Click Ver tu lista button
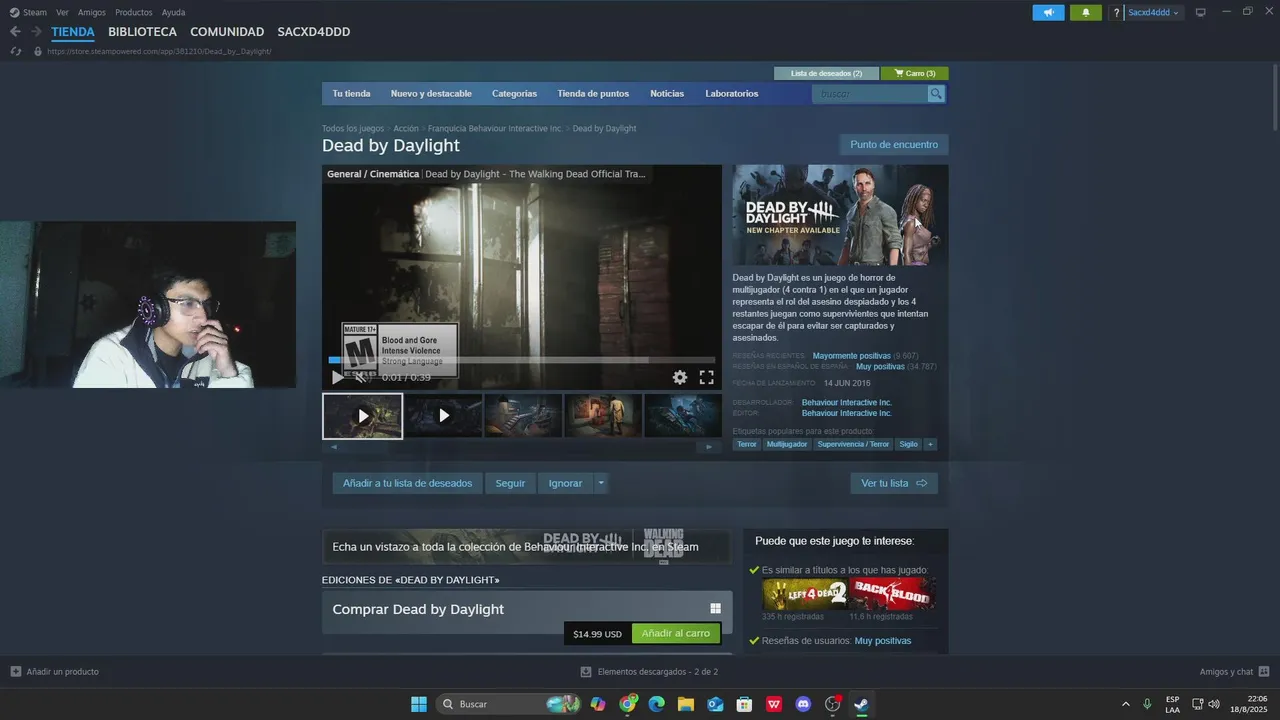Screen dimensions: 1280x720 pos(894,483)
